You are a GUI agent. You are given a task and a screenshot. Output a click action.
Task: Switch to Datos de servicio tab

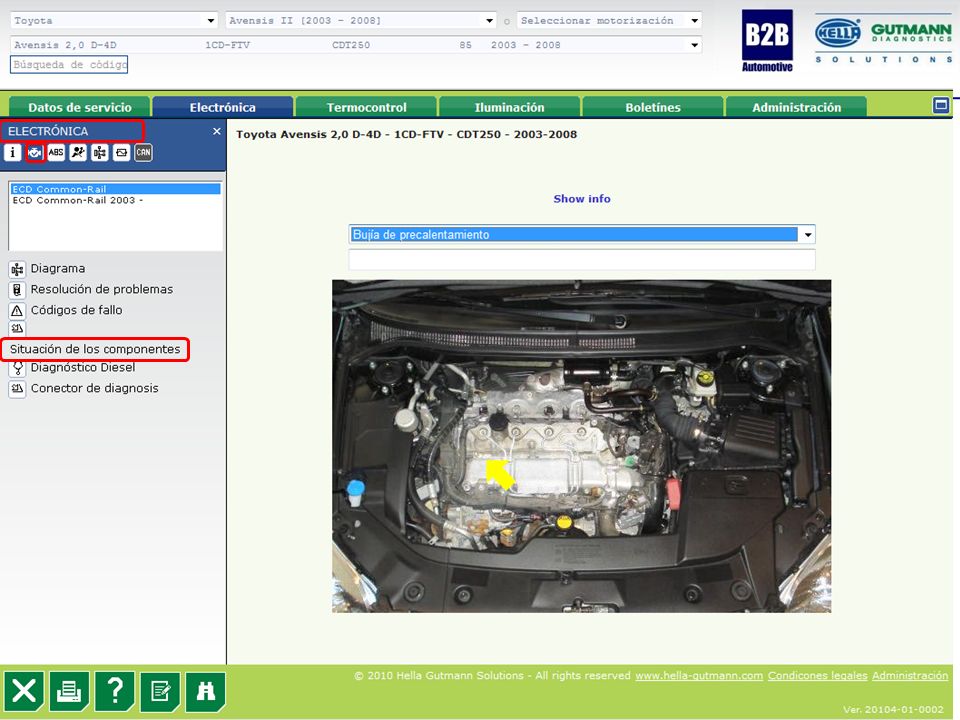pyautogui.click(x=80, y=107)
